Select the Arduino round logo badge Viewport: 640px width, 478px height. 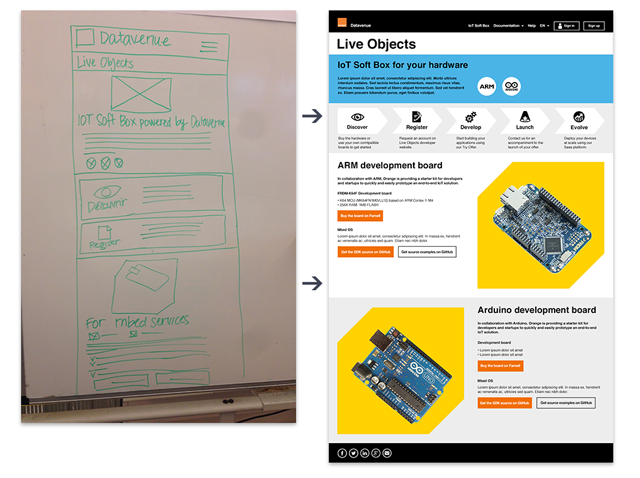coord(511,87)
